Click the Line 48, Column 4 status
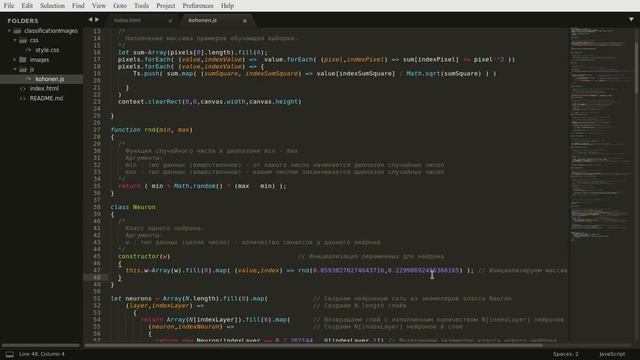 click(x=42, y=354)
